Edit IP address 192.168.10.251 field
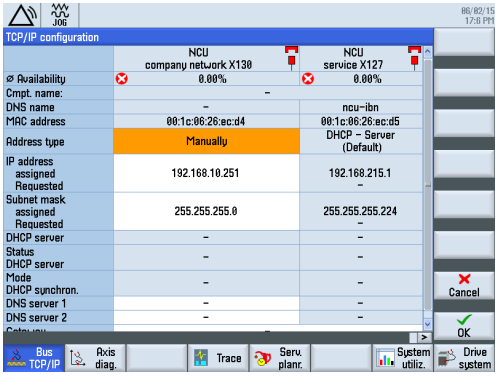The width and height of the screenshot is (497, 376). [206, 173]
